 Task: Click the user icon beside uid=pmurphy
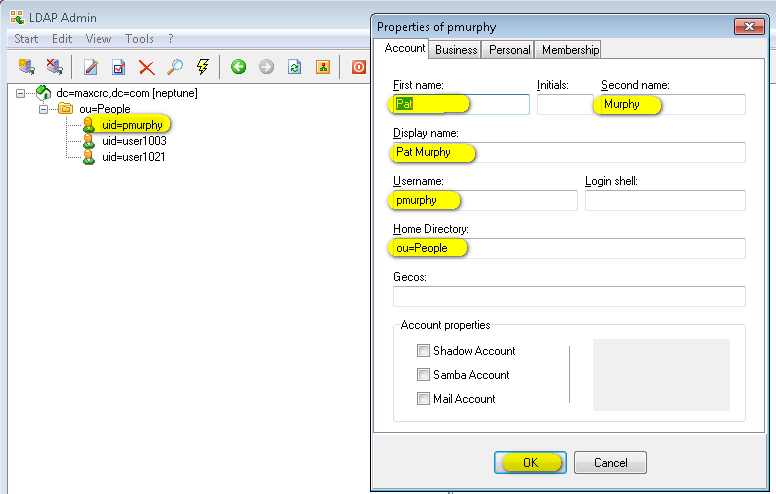point(89,125)
